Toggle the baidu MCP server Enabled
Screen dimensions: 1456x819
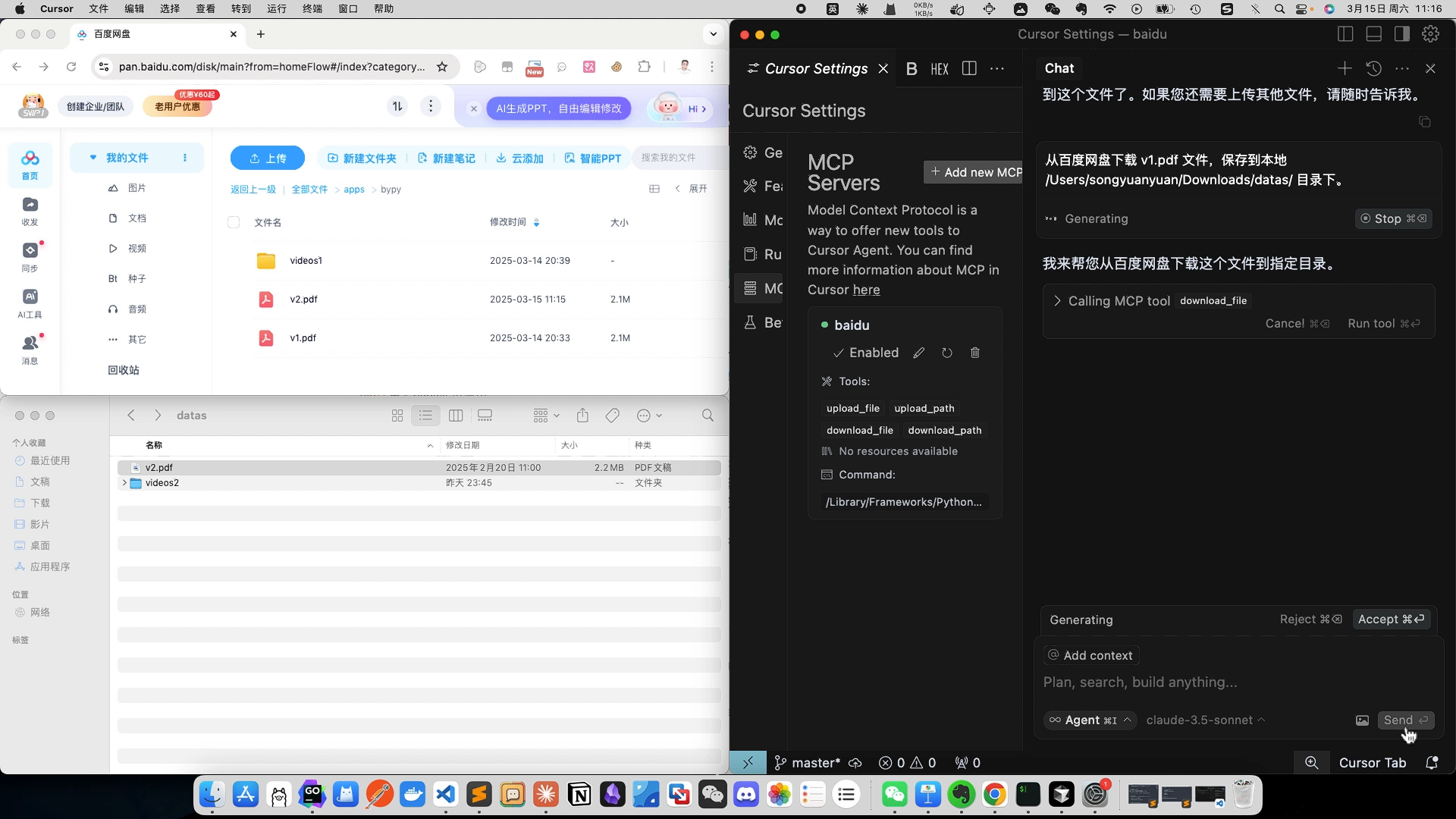click(865, 353)
